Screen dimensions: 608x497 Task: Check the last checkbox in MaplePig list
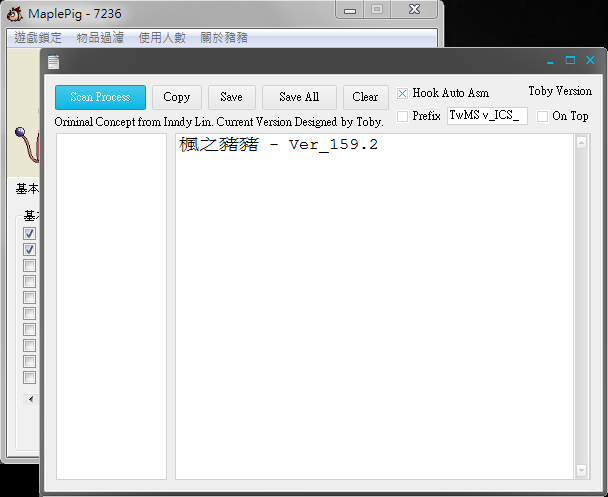pos(29,378)
